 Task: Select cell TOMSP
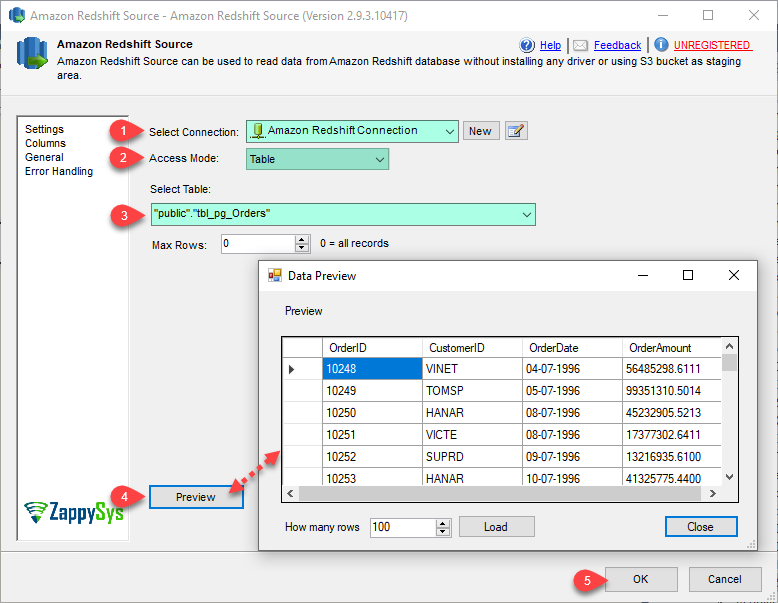[472, 391]
